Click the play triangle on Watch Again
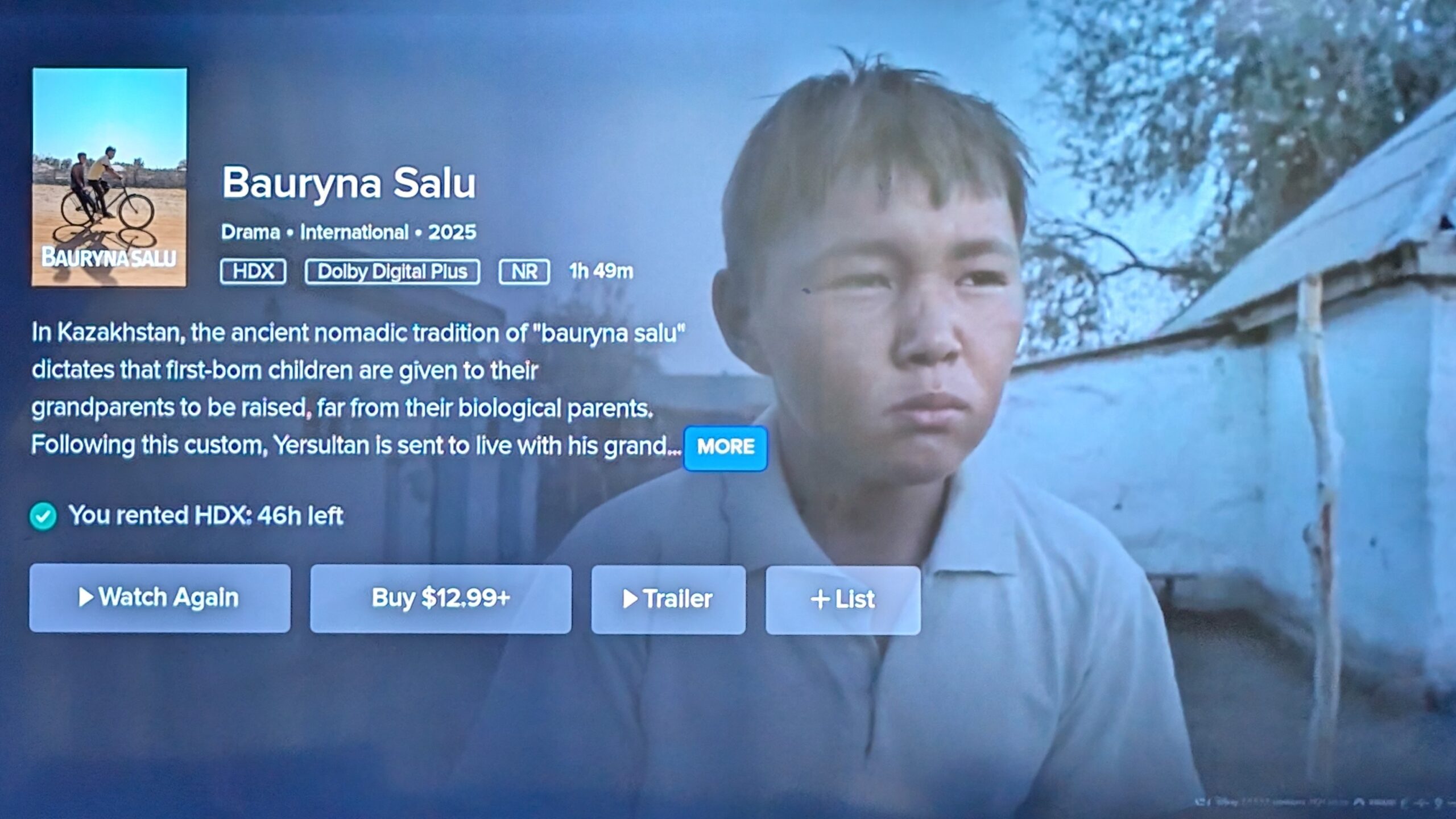This screenshot has height=819, width=1456. [x=86, y=597]
